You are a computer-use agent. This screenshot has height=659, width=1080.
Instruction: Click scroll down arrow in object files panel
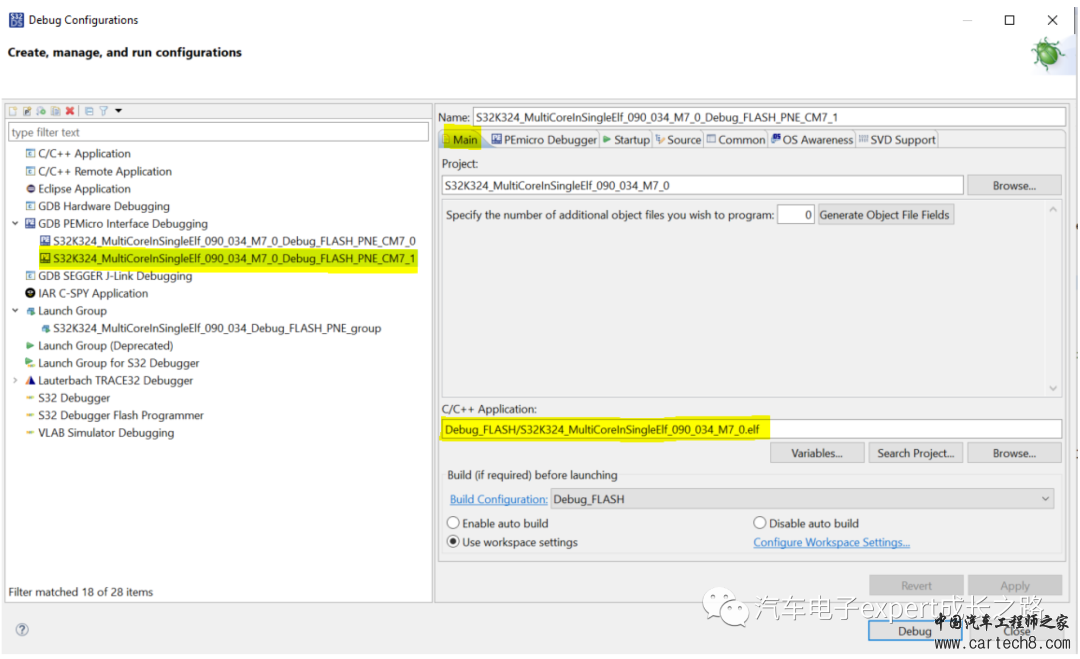(1053, 388)
